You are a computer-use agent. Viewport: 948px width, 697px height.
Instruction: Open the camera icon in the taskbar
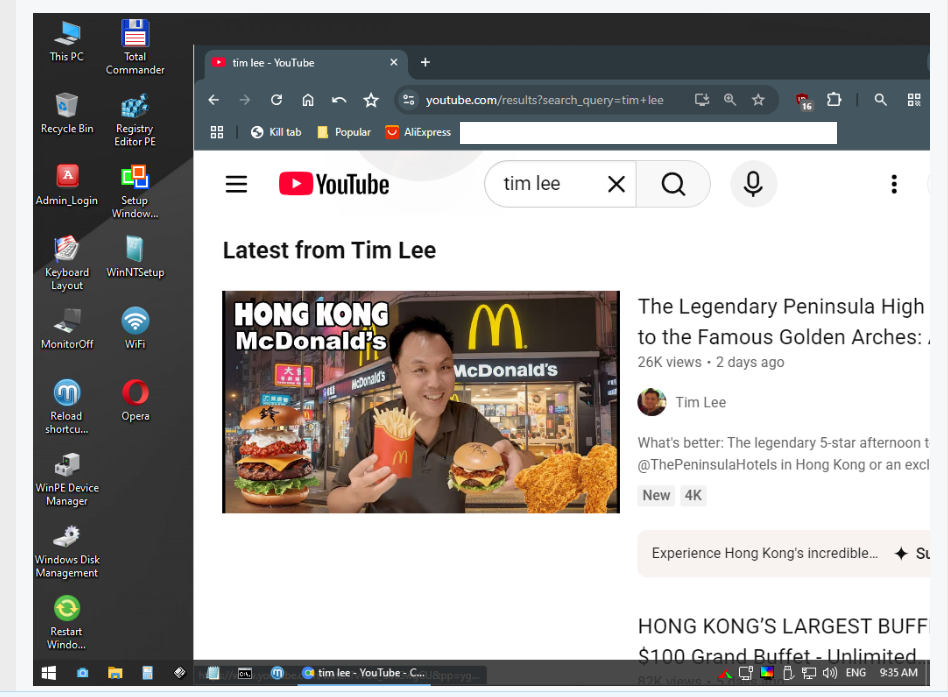[83, 673]
